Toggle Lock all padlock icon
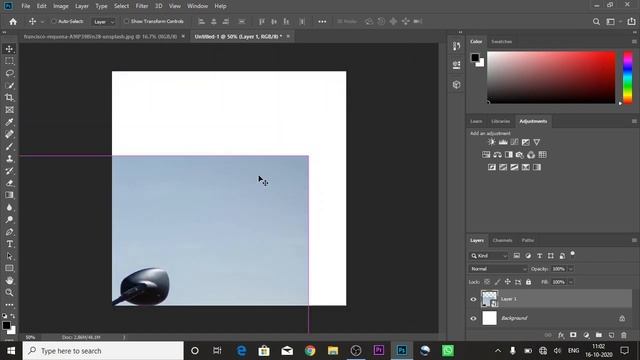Image resolution: width=640 pixels, height=360 pixels. (529, 282)
